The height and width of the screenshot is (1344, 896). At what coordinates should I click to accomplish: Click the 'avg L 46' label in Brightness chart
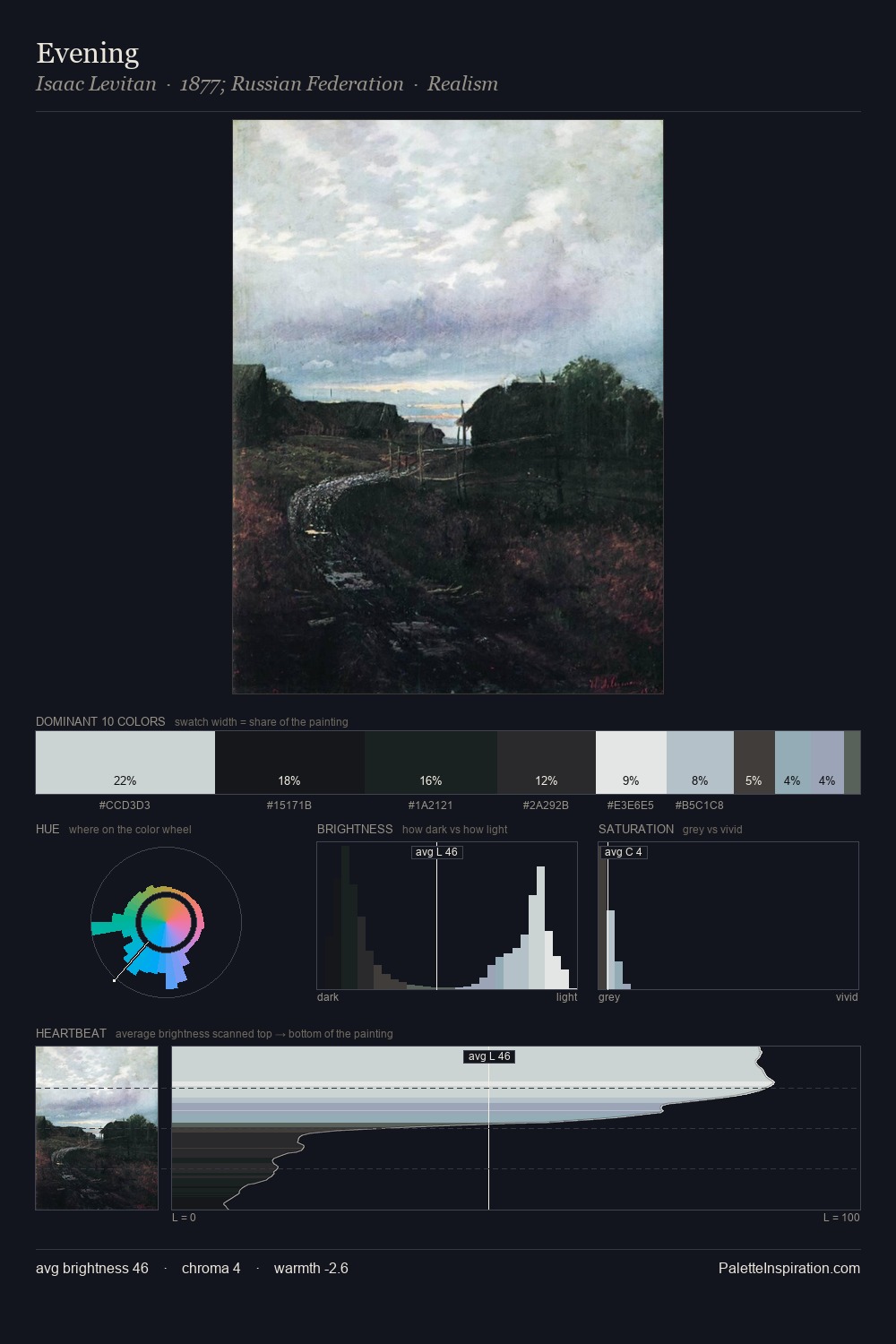437,852
